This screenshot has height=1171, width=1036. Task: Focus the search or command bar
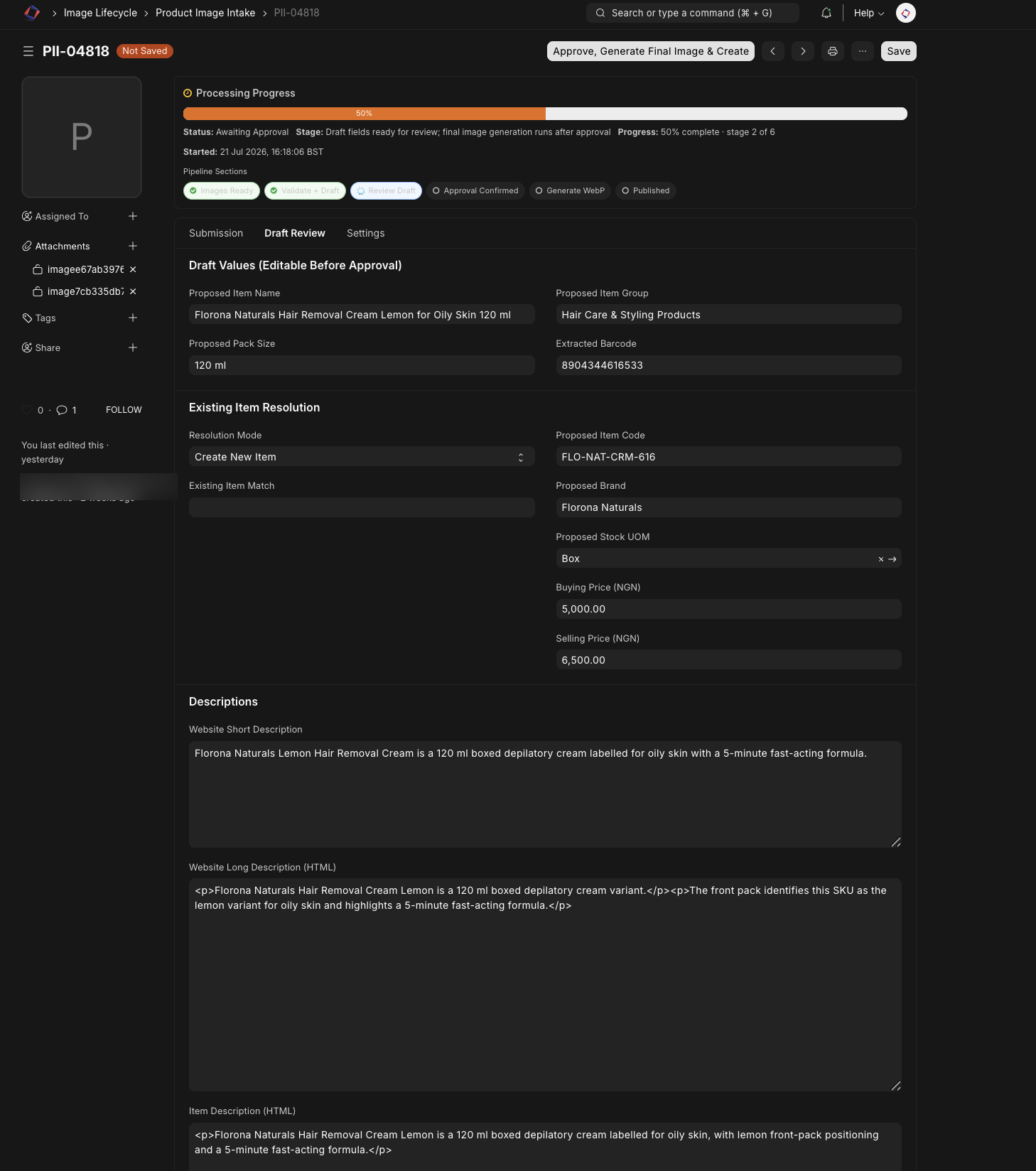click(693, 13)
